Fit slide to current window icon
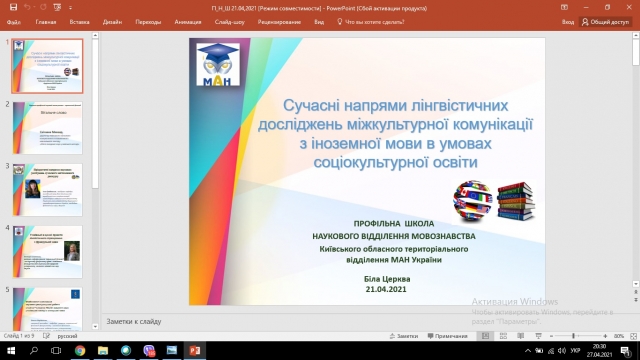This screenshot has height=360, width=640. point(633,336)
